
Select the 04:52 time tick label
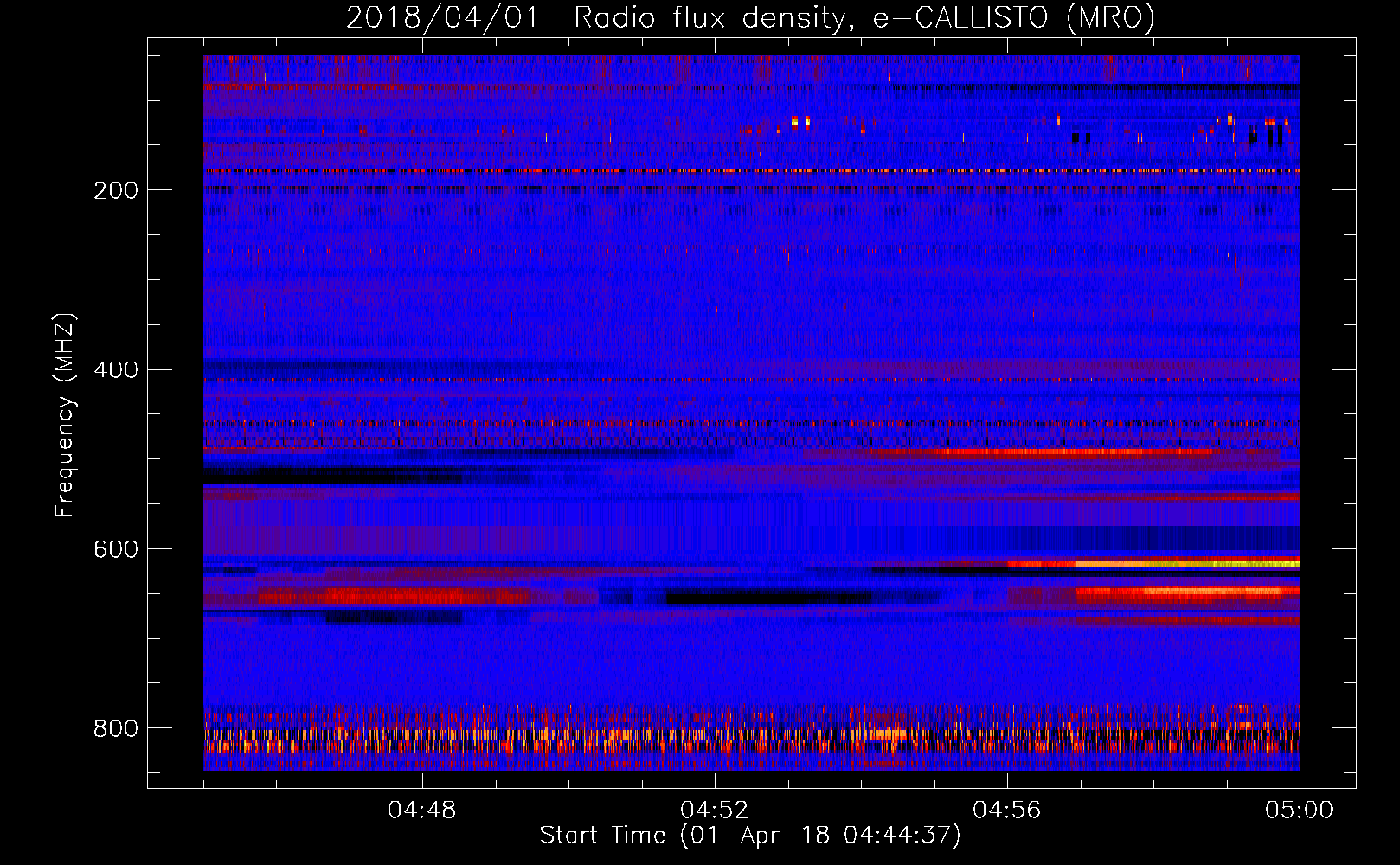pos(714,811)
